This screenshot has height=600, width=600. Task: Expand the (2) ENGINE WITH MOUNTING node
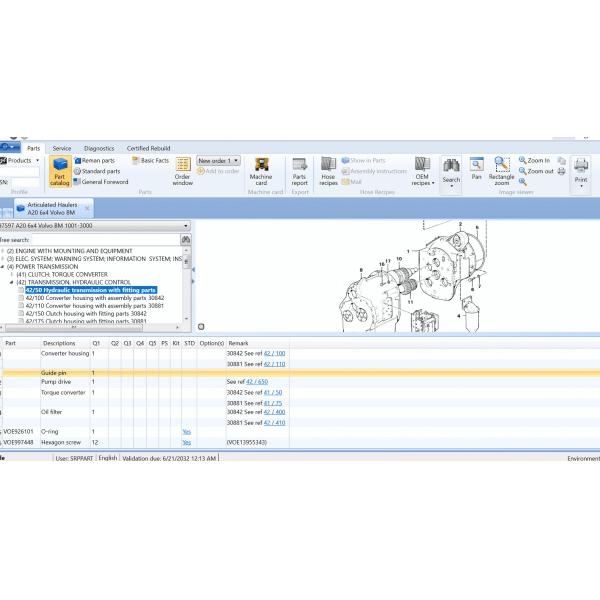coord(3,251)
